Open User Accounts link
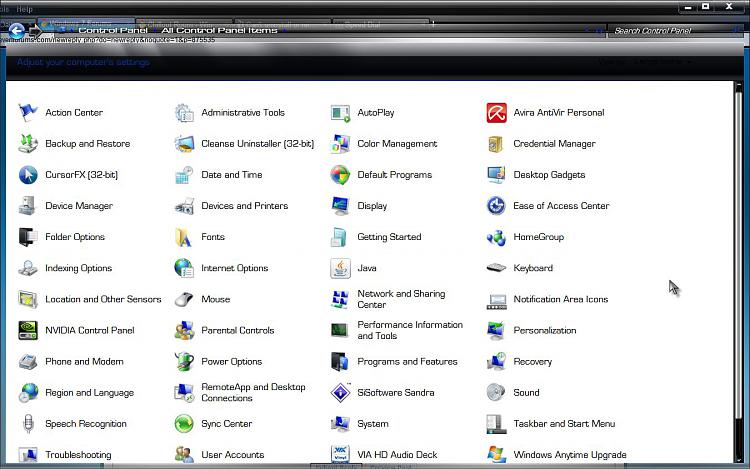The height and width of the screenshot is (469, 750). [x=232, y=455]
